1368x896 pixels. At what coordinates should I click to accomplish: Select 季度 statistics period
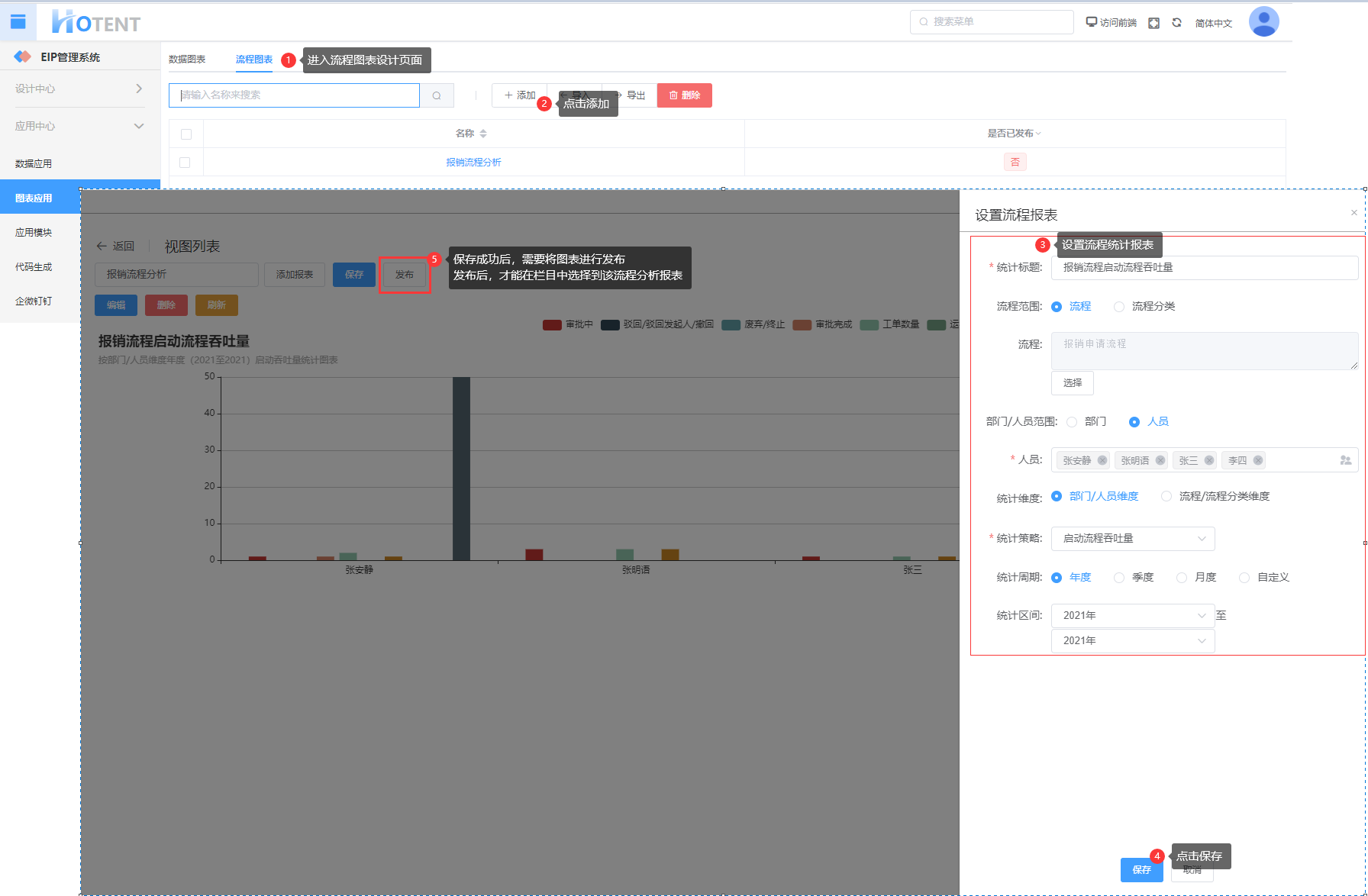point(1119,578)
